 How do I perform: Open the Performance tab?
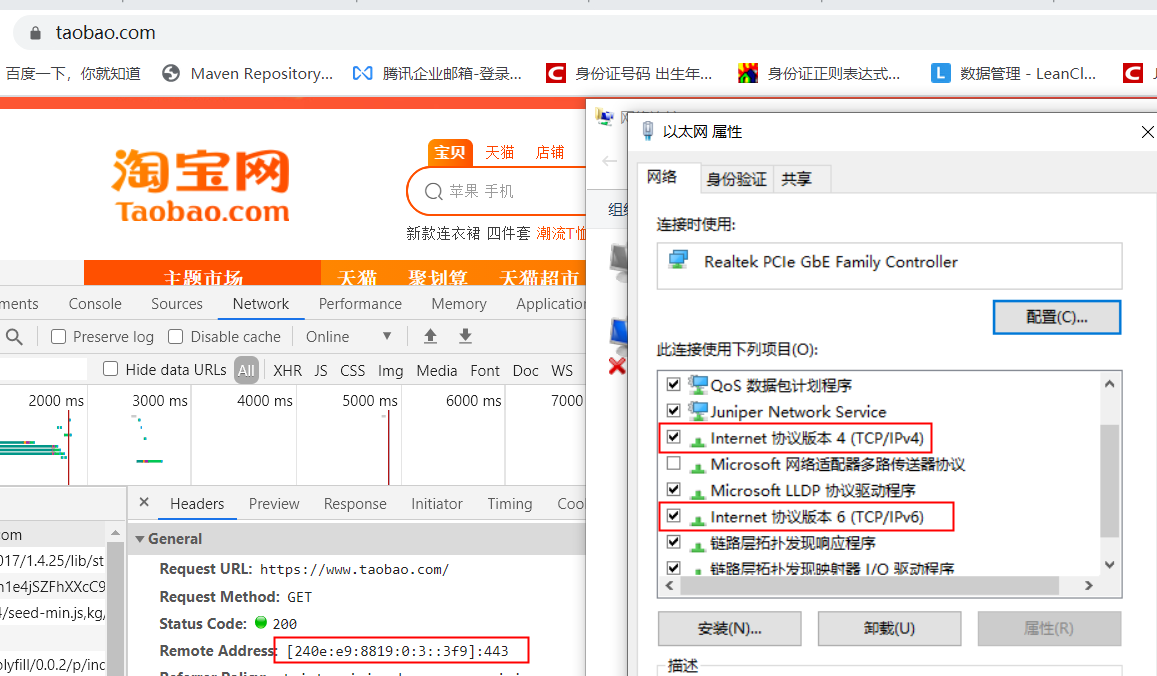360,304
